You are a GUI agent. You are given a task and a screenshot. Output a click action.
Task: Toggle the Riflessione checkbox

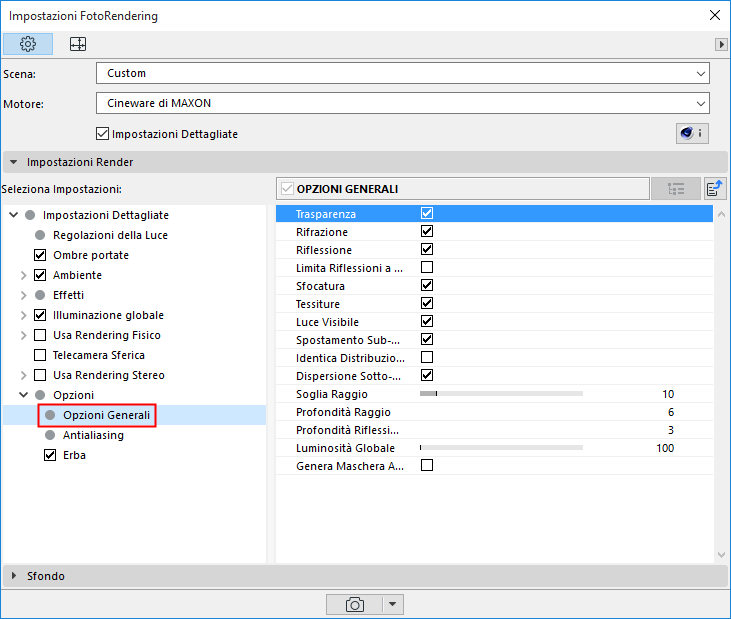pos(427,249)
